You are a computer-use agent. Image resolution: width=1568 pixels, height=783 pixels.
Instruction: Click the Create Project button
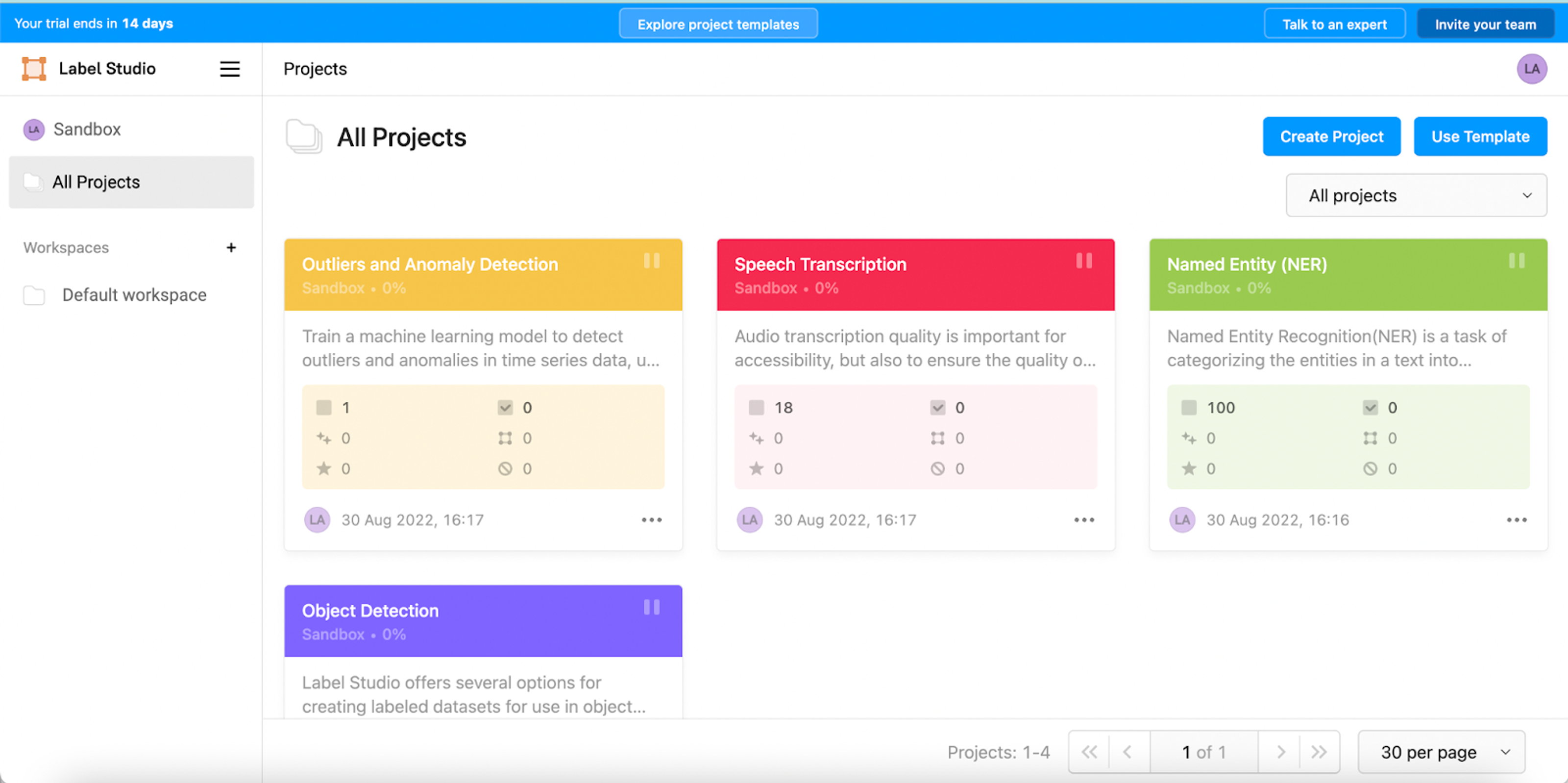pos(1331,136)
